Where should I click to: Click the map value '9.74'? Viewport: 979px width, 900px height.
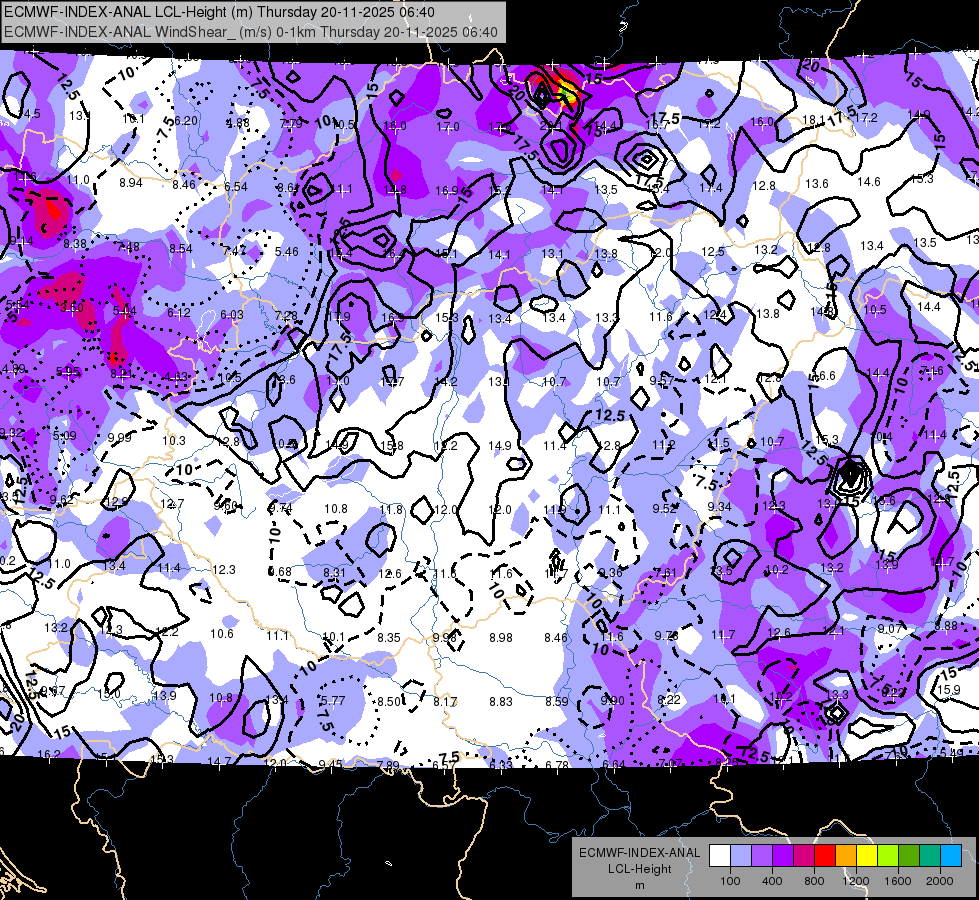point(280,508)
